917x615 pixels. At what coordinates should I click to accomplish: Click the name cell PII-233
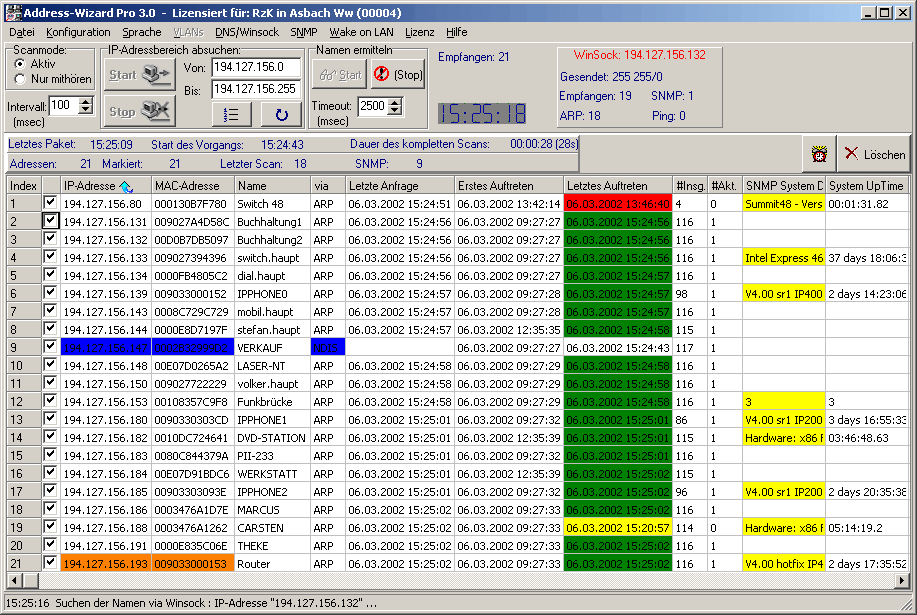(x=272, y=456)
